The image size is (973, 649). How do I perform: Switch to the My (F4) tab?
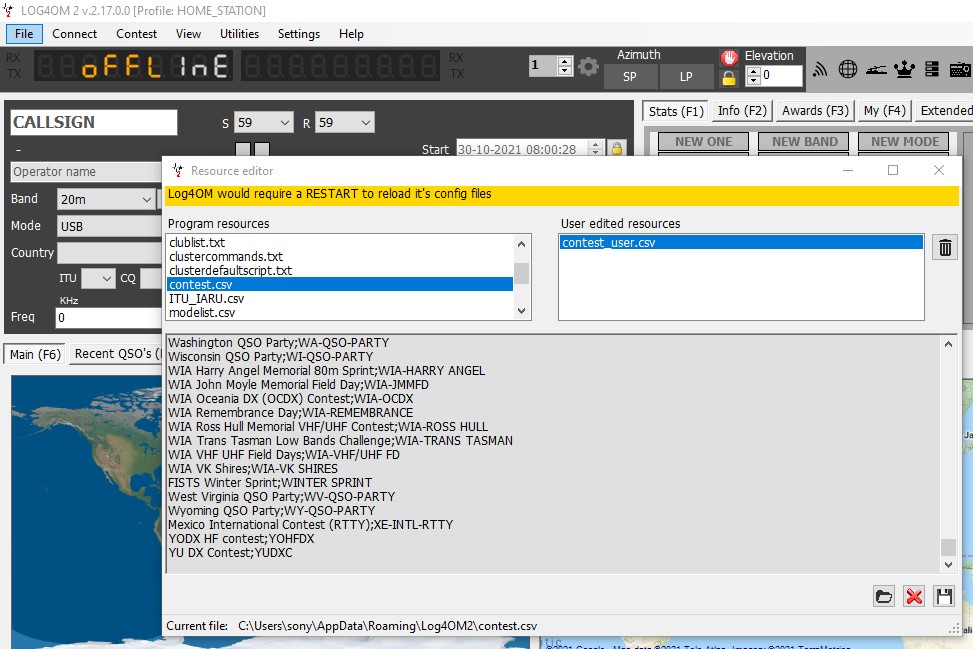coord(885,110)
